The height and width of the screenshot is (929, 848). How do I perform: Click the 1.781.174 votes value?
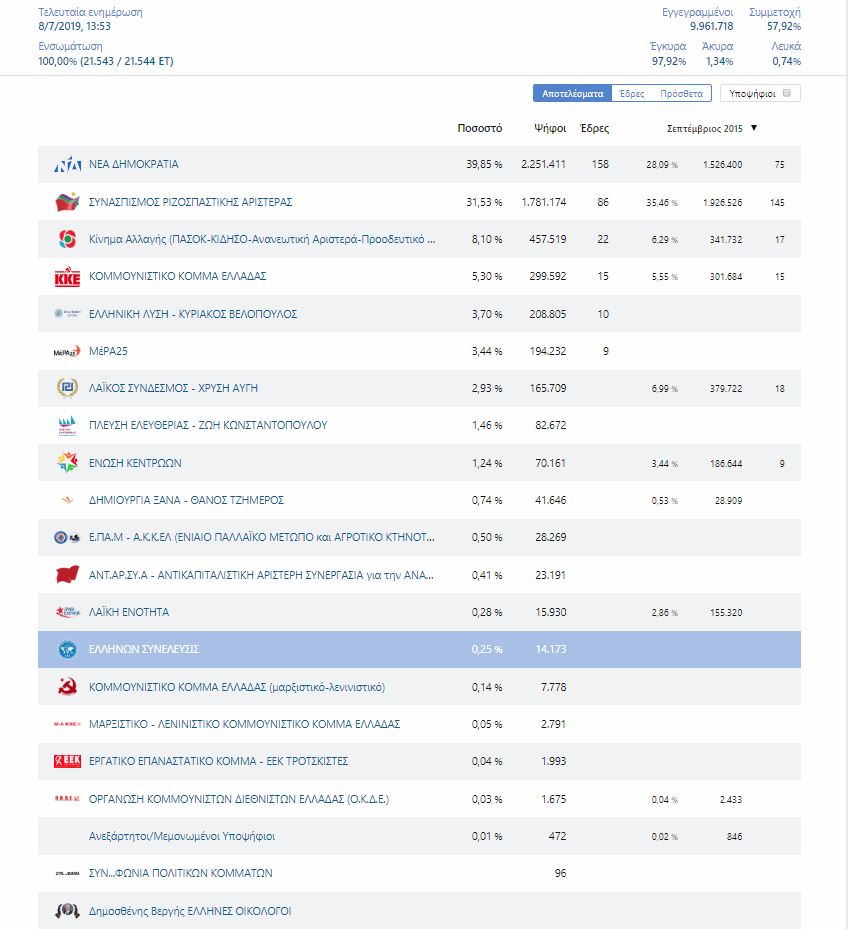coord(543,202)
